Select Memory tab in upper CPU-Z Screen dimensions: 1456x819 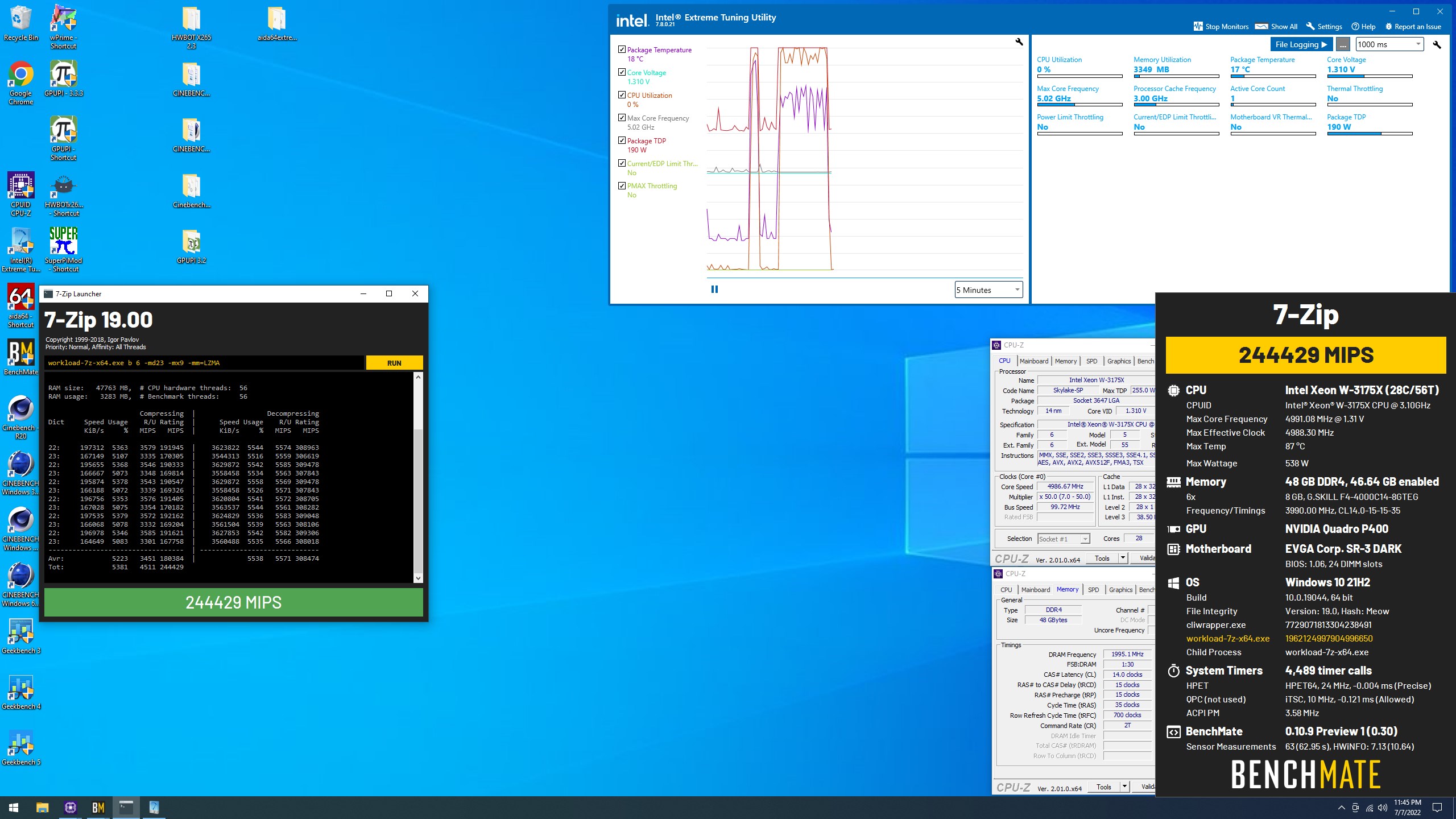point(1065,361)
